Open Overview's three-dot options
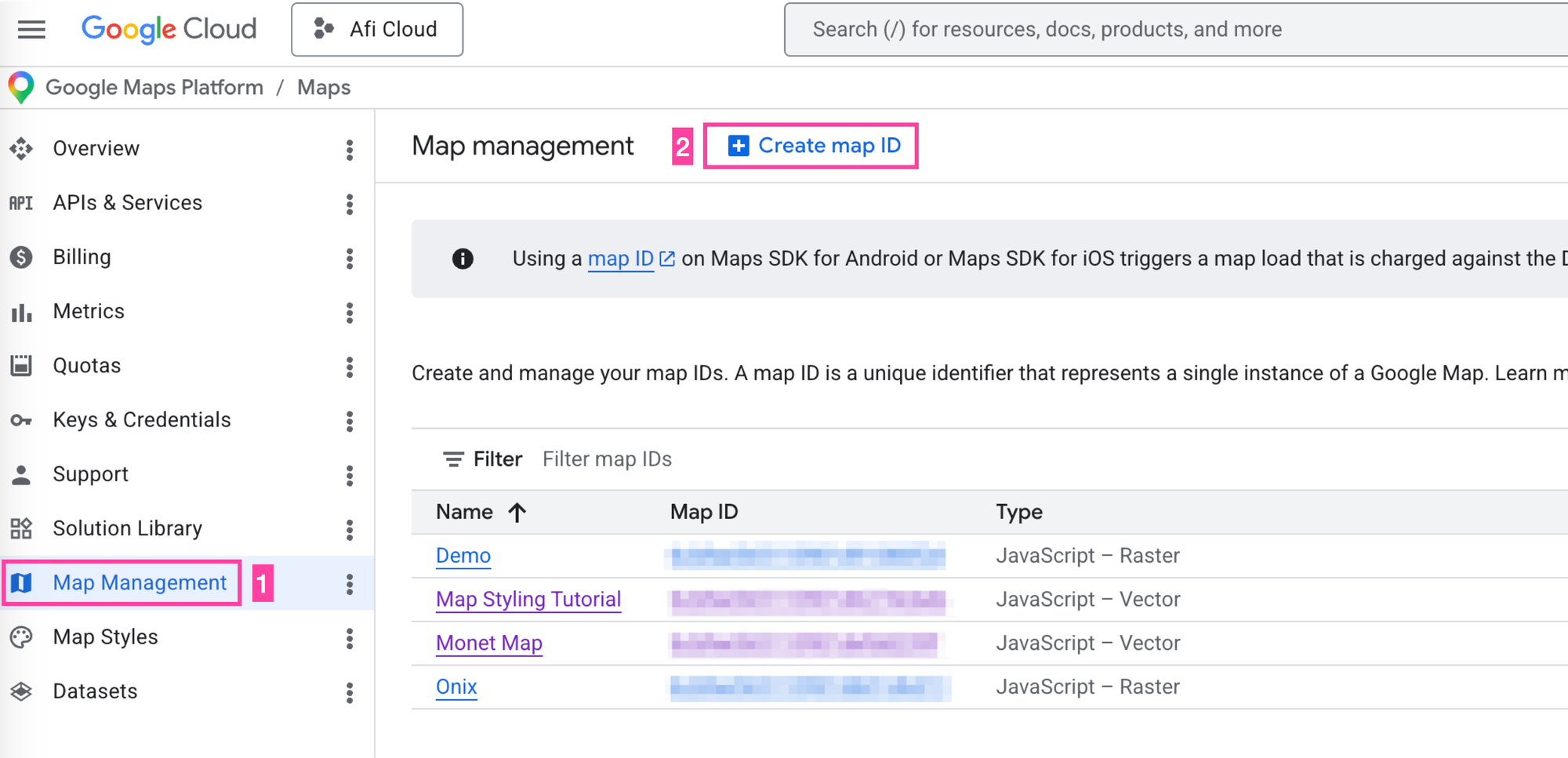 (350, 150)
